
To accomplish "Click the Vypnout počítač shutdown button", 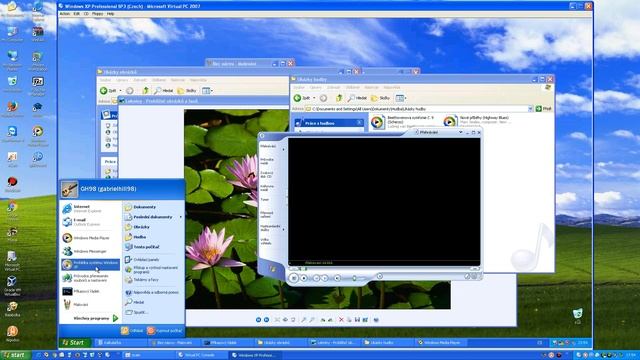I will pos(164,331).
